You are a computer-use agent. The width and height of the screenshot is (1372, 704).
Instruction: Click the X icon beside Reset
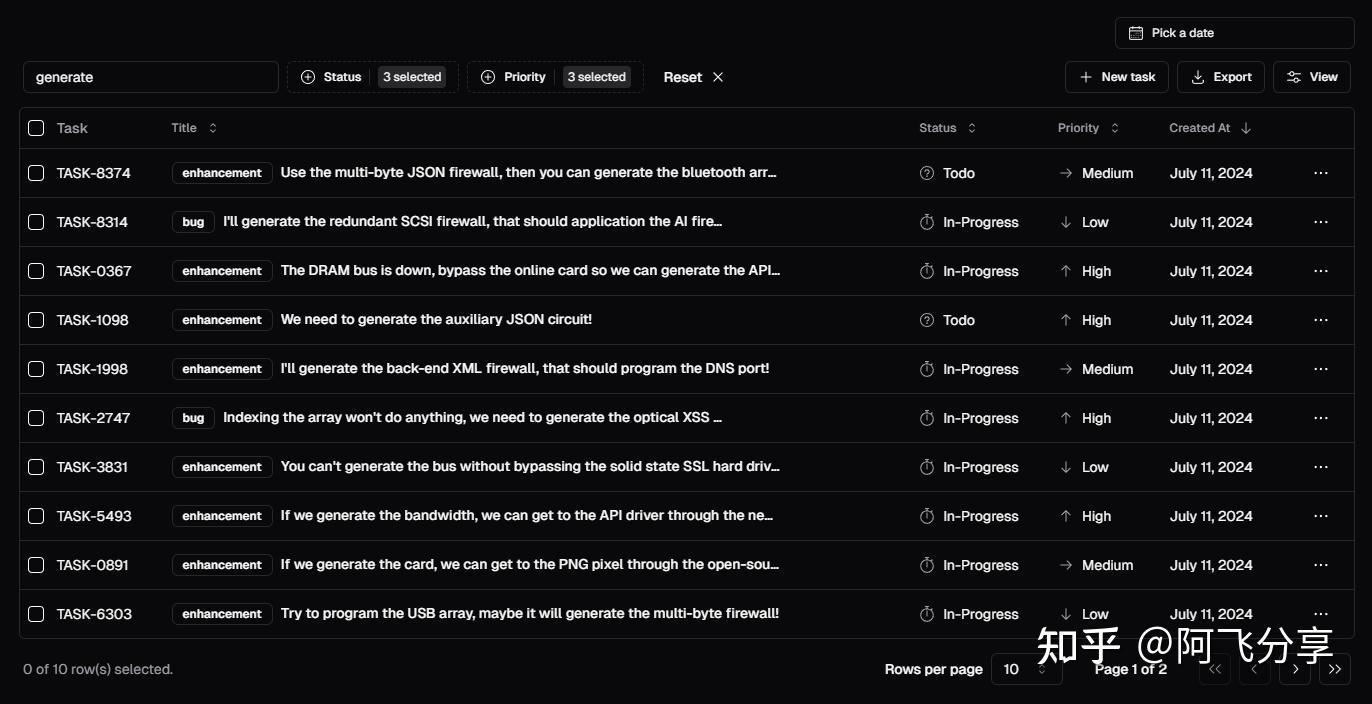tap(718, 77)
